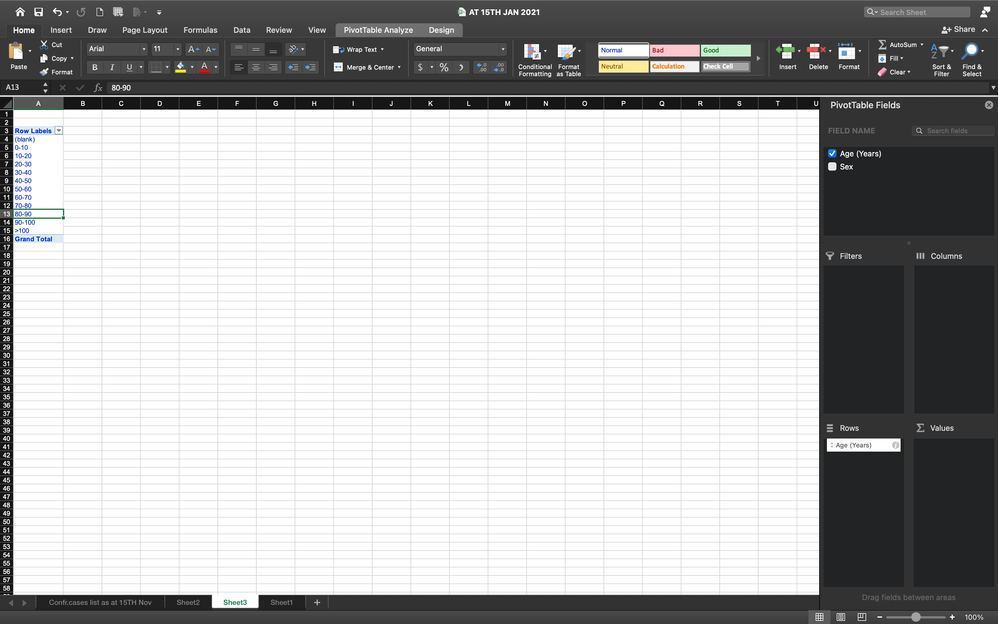Check the Sex field checkbox
The width and height of the screenshot is (998, 624).
coord(832,166)
